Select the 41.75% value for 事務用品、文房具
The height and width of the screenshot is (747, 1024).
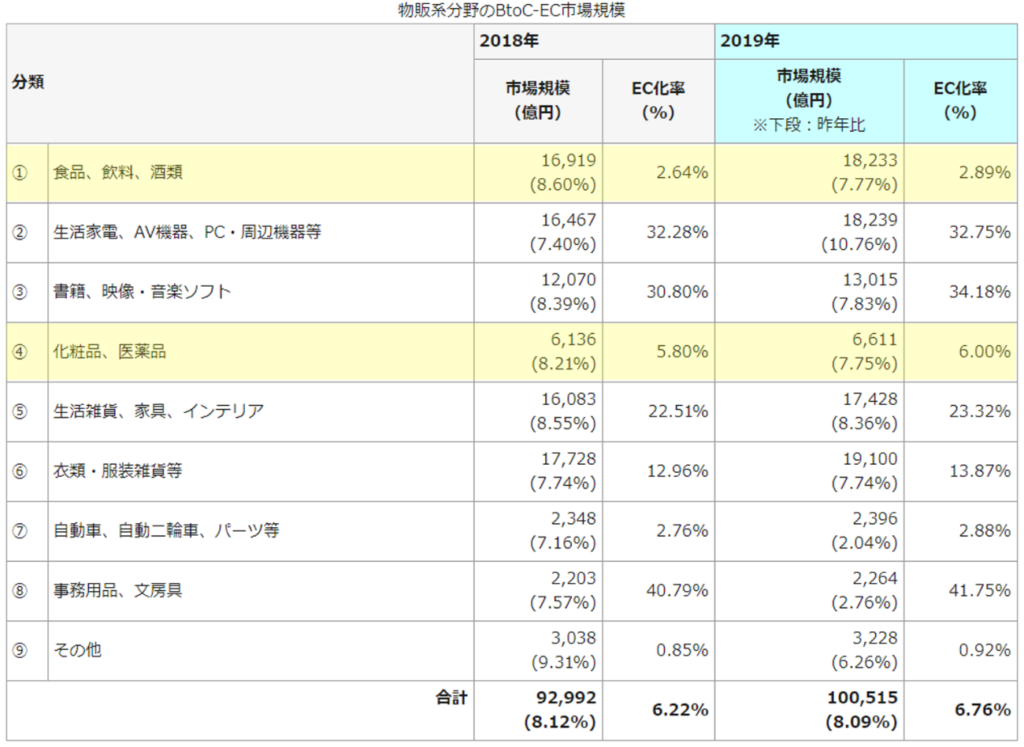coord(977,590)
